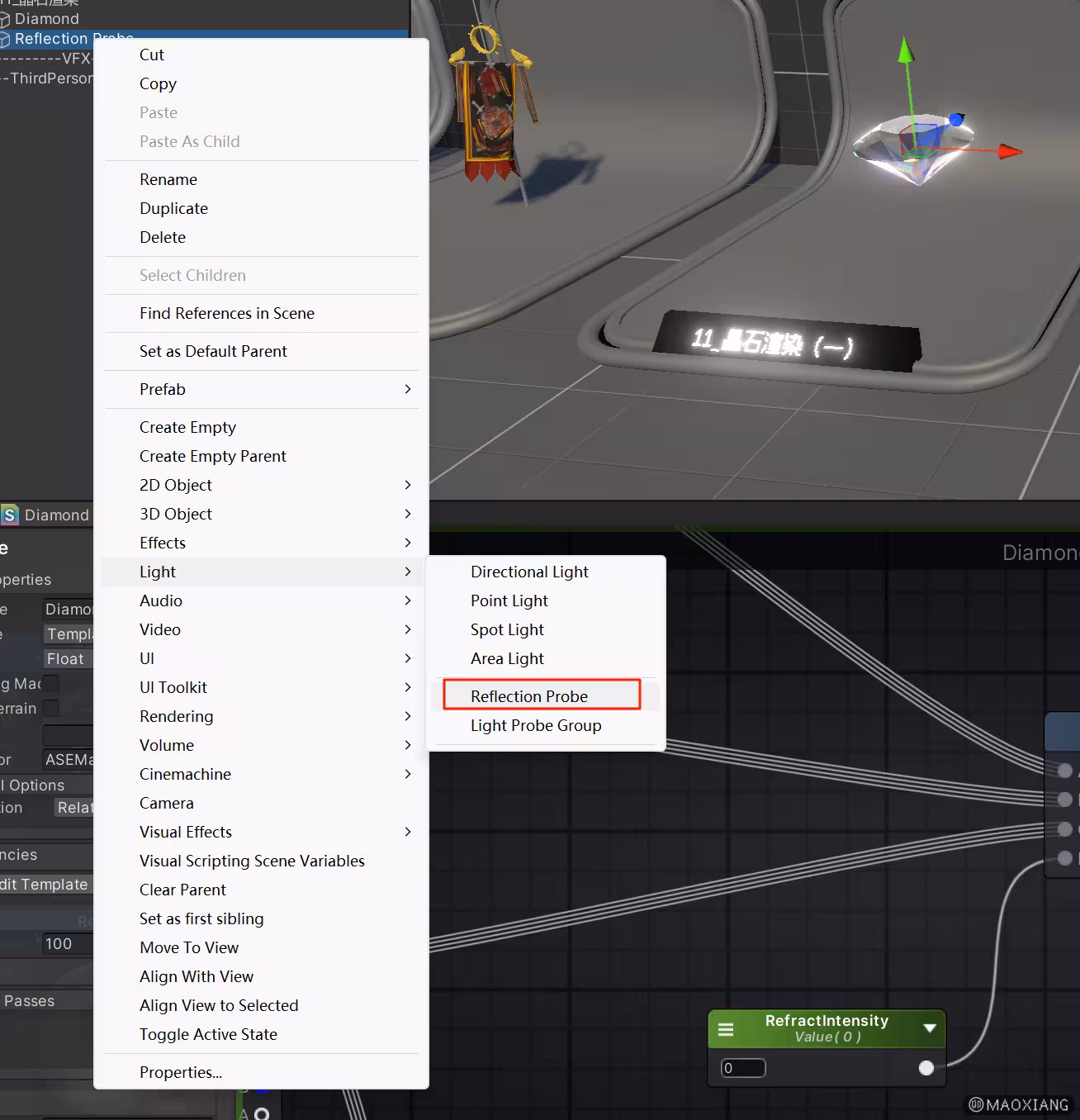
Task: Click the RefractIntensity value input field
Action: click(743, 1068)
